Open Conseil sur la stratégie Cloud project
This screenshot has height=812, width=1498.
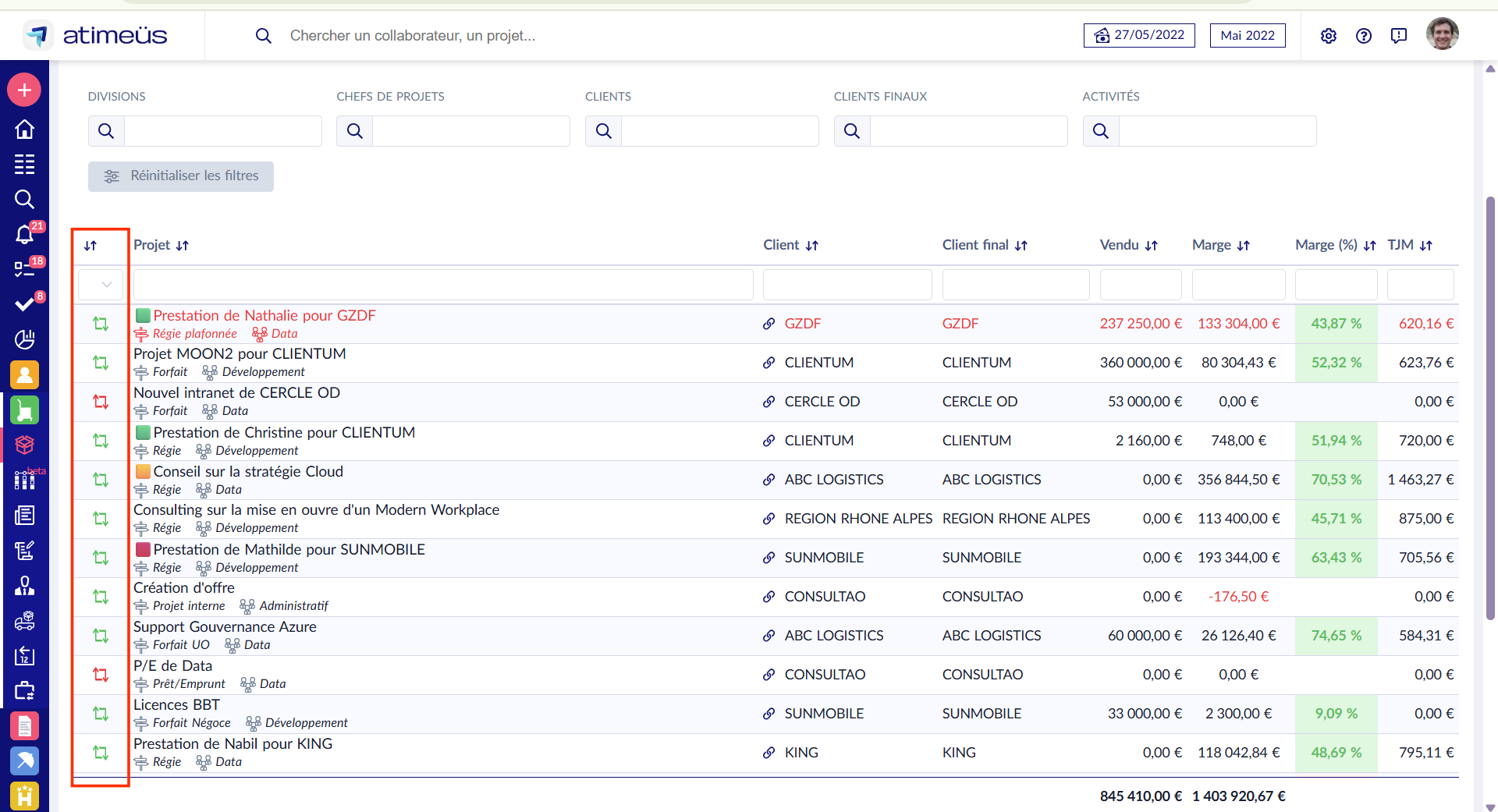pyautogui.click(x=248, y=471)
